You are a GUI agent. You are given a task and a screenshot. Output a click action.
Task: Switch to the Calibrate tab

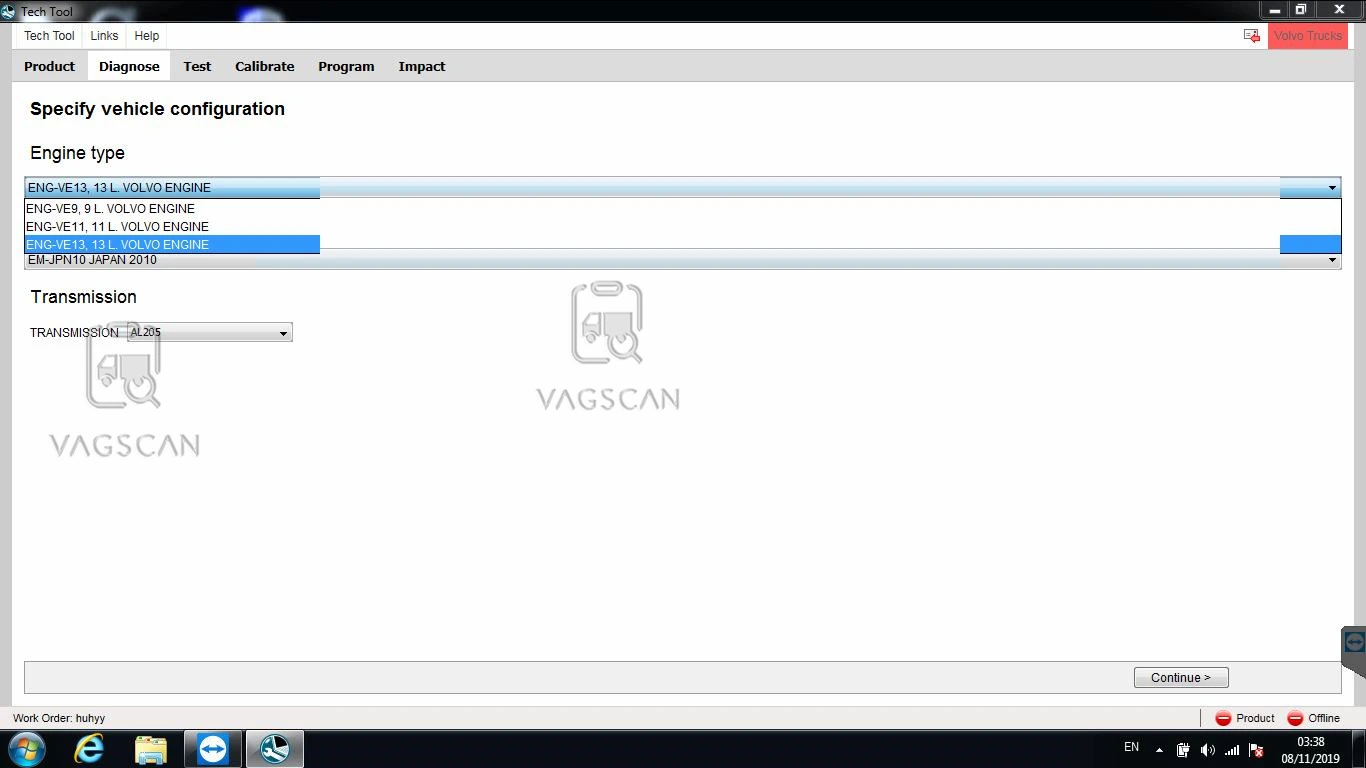(265, 66)
